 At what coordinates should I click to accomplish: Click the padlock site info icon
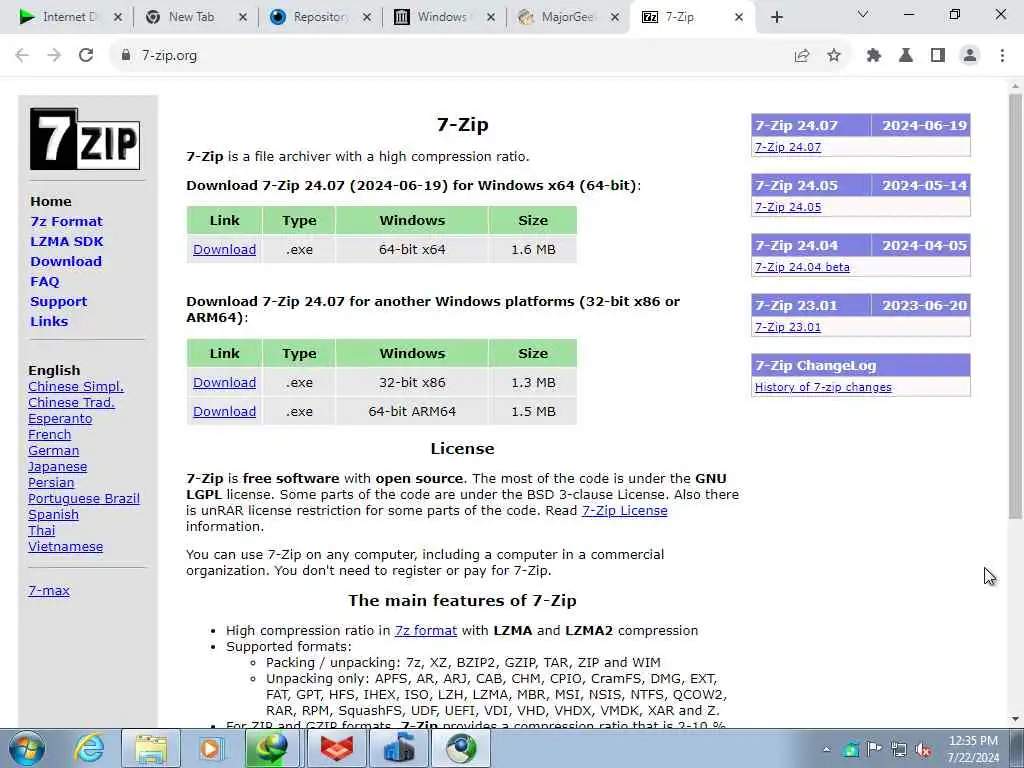126,56
